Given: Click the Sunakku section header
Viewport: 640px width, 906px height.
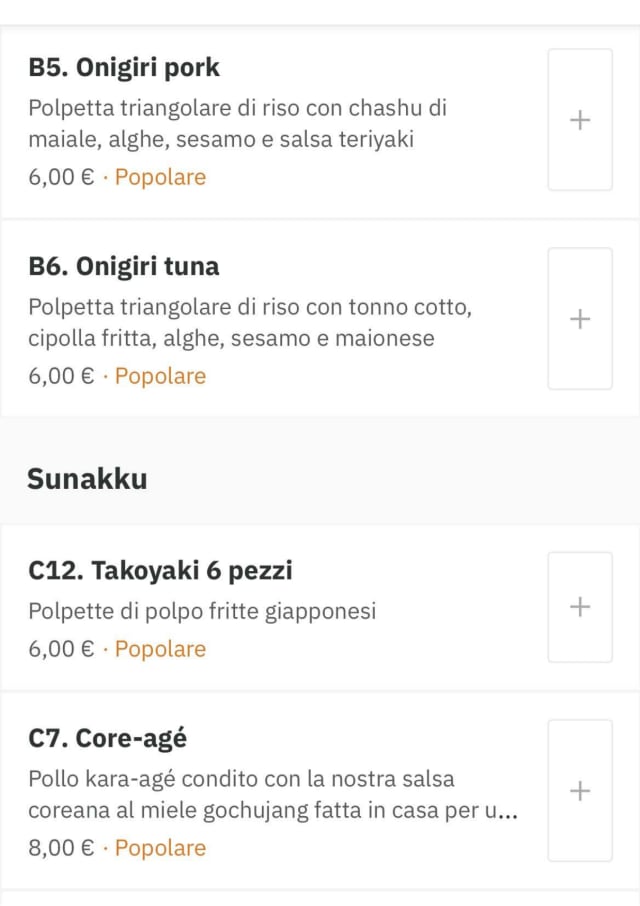Looking at the screenshot, I should click(87, 479).
